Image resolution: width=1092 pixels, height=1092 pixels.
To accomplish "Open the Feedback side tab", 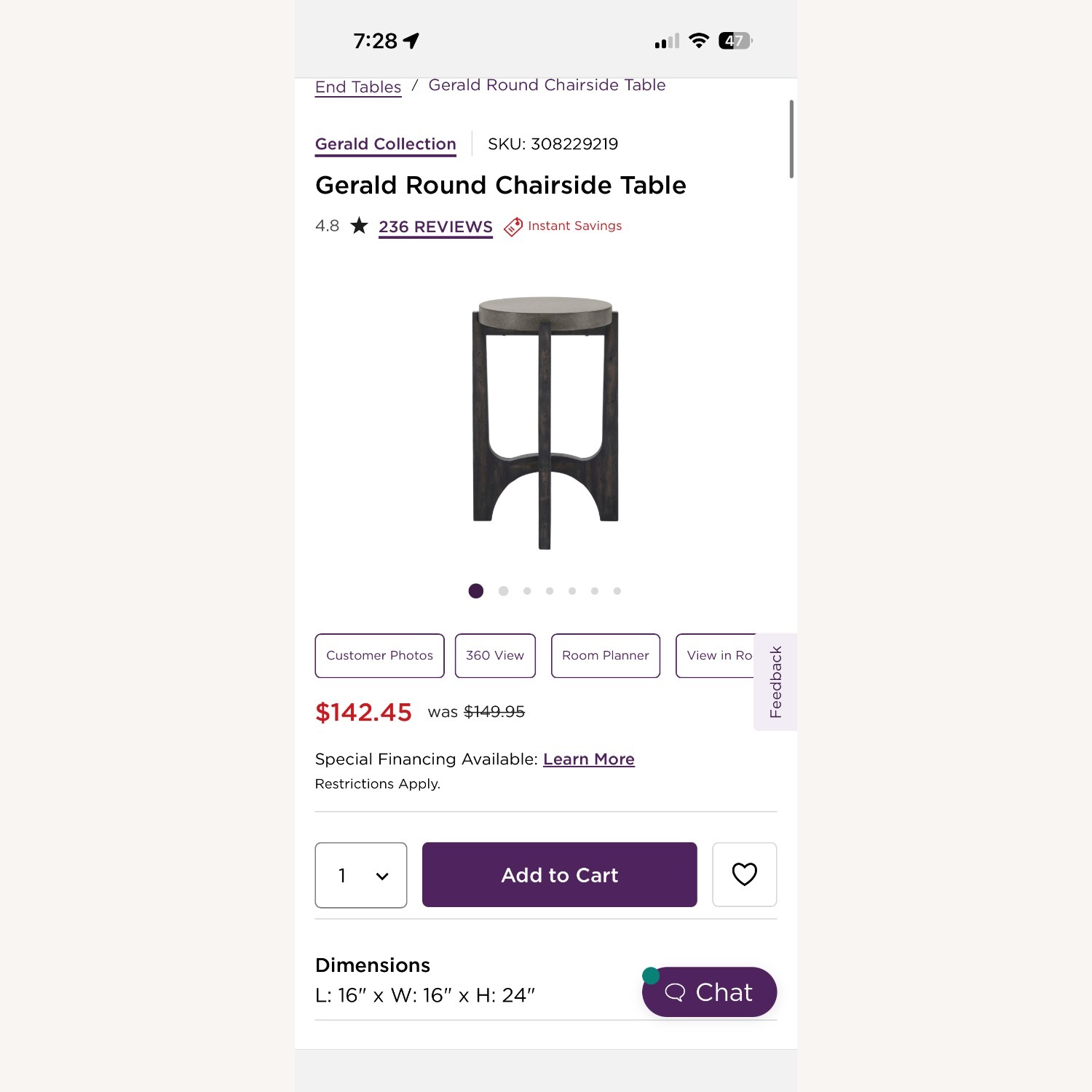I will (775, 682).
